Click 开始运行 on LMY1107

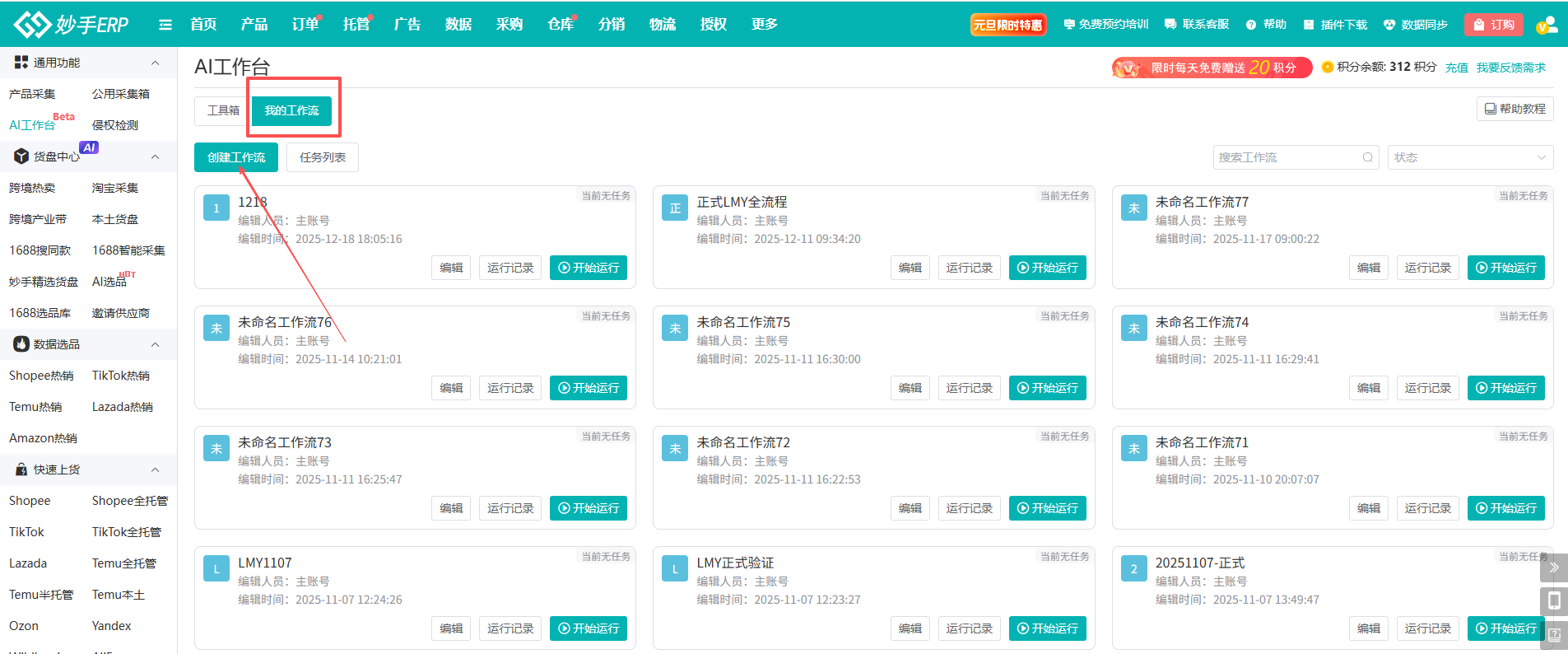coord(589,628)
